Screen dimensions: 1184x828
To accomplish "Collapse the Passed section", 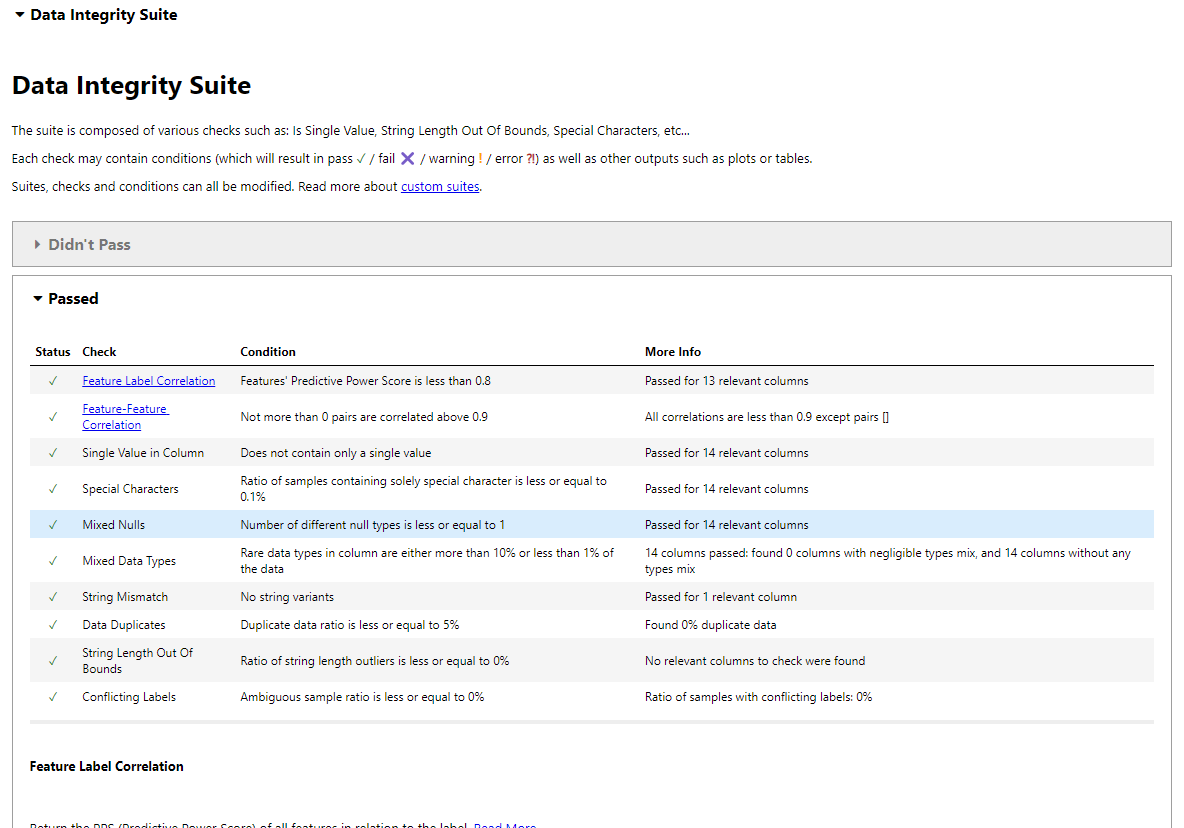I will pyautogui.click(x=66, y=298).
